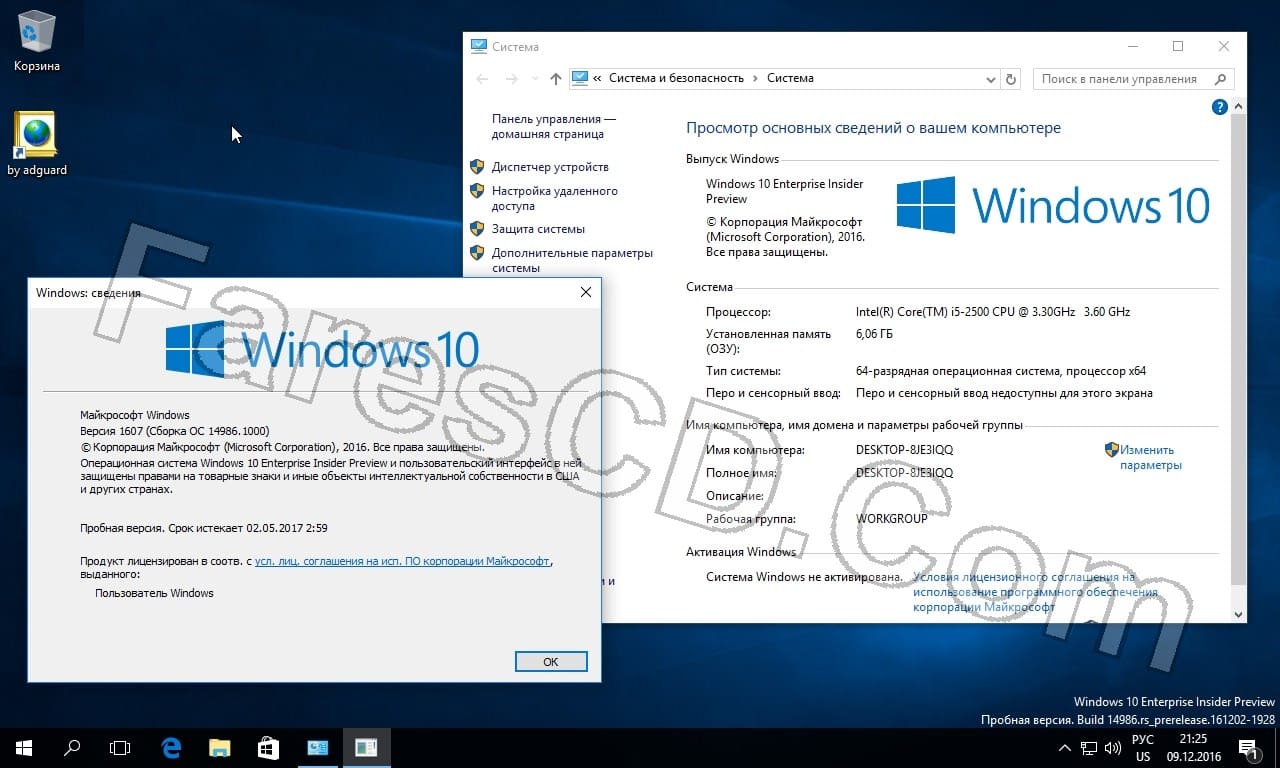Click 'Версия 1607 (Сборка ОС 14986.1000)' text
The width and height of the screenshot is (1280, 768).
click(174, 431)
